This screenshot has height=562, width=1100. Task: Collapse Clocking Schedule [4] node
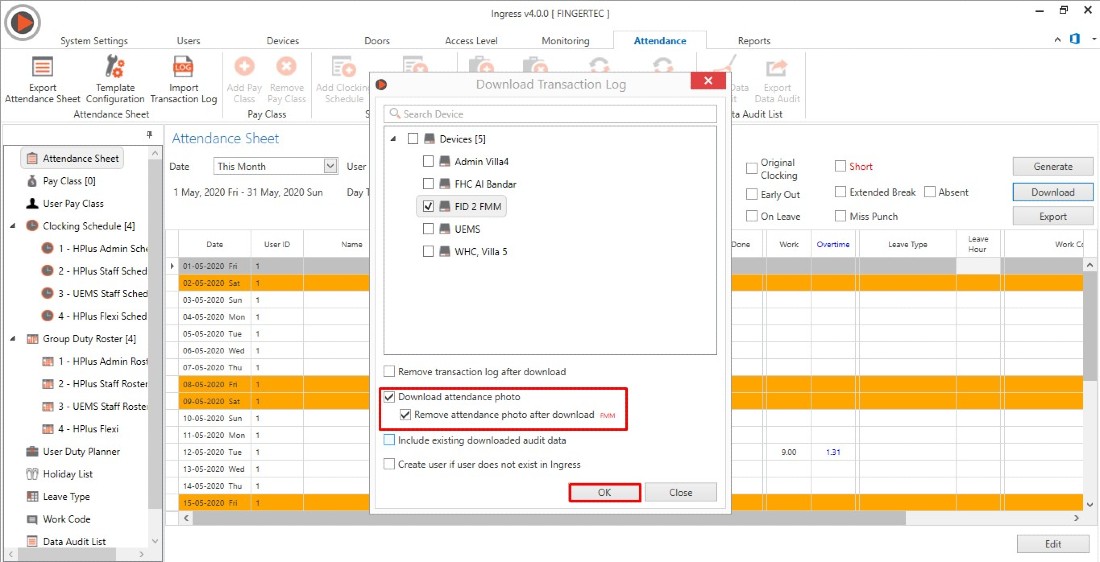tap(13, 226)
